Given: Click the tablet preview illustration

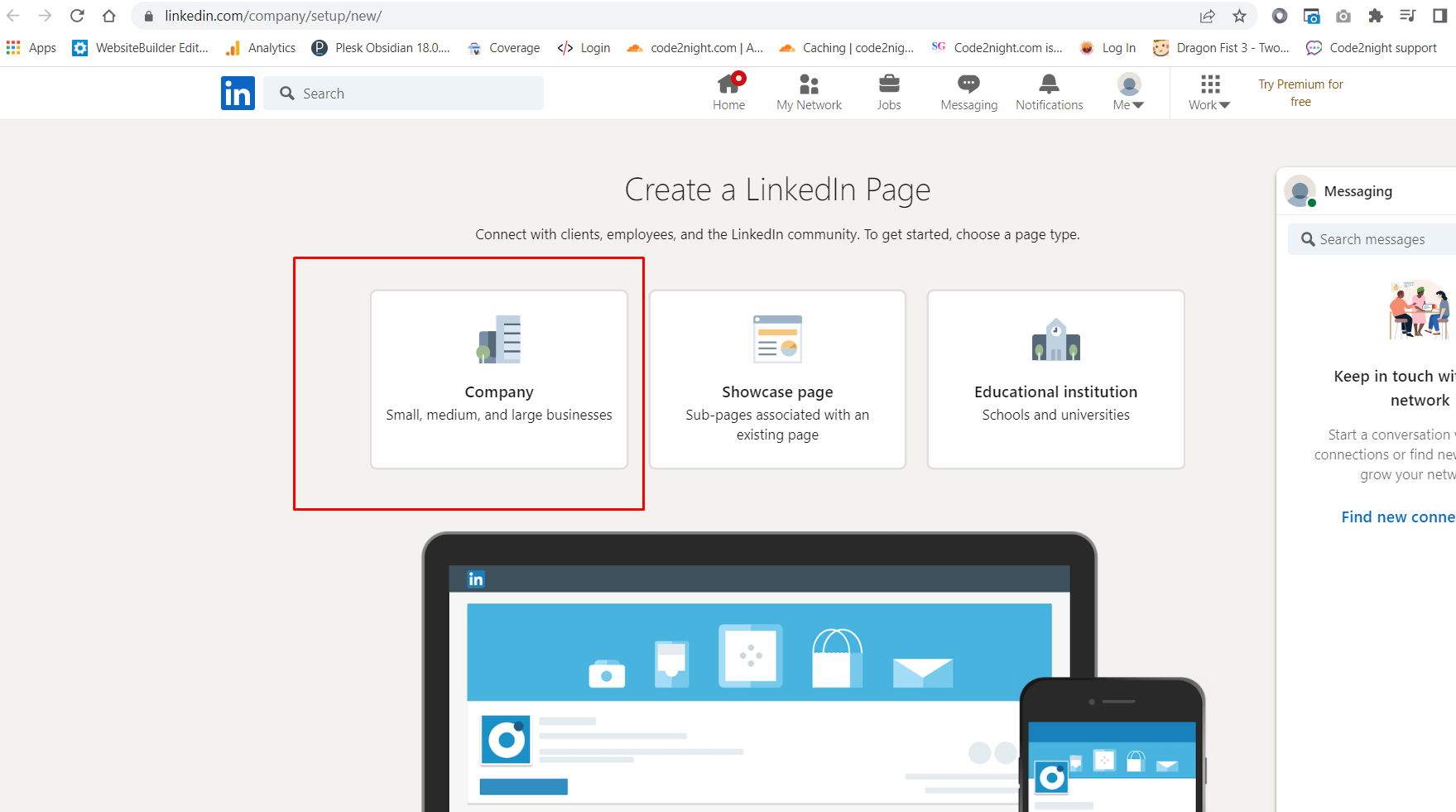Looking at the screenshot, I should click(x=759, y=672).
